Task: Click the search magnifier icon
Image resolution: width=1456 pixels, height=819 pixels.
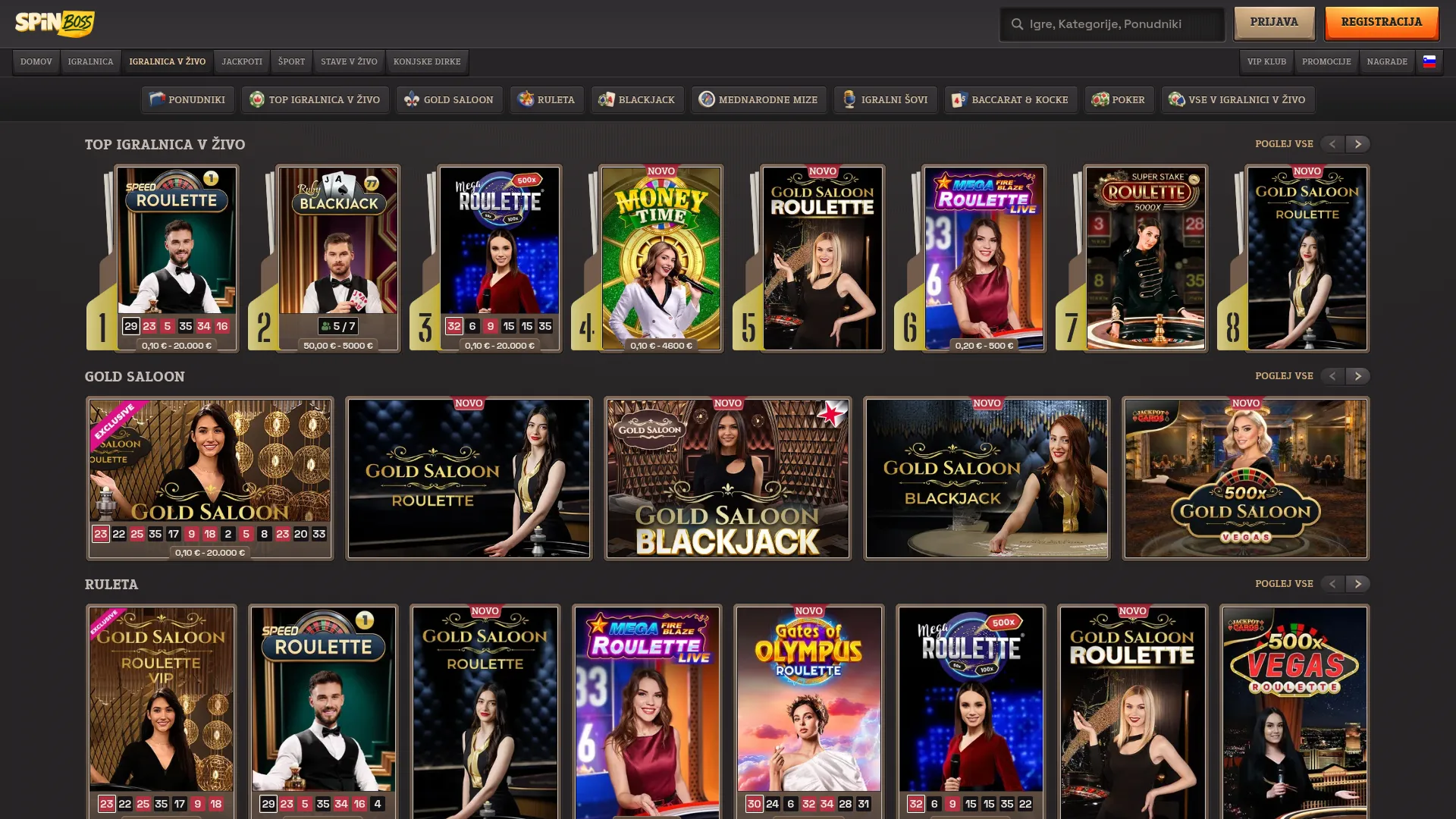Action: point(1017,24)
